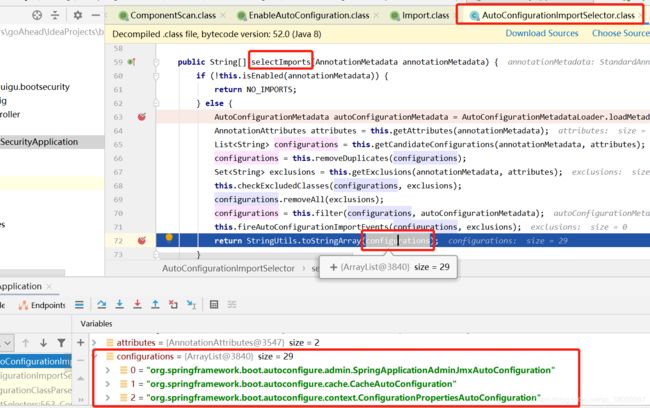Open the Project panel settings gear
The width and height of the screenshot is (650, 408).
click(x=78, y=15)
